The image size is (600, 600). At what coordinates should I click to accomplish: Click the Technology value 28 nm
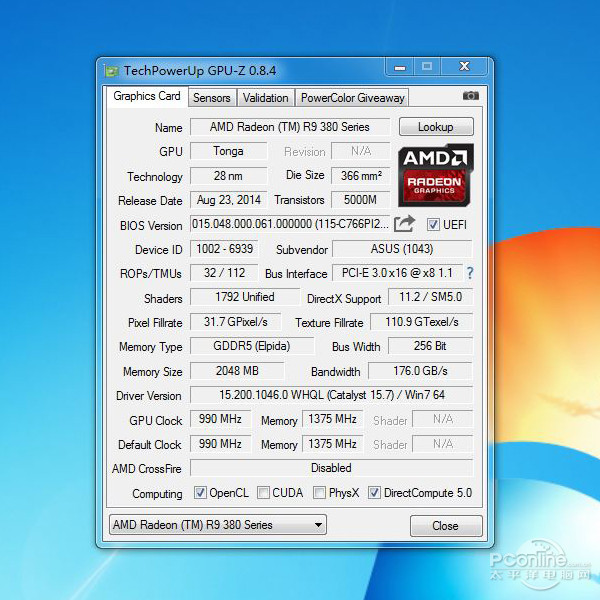(x=228, y=176)
